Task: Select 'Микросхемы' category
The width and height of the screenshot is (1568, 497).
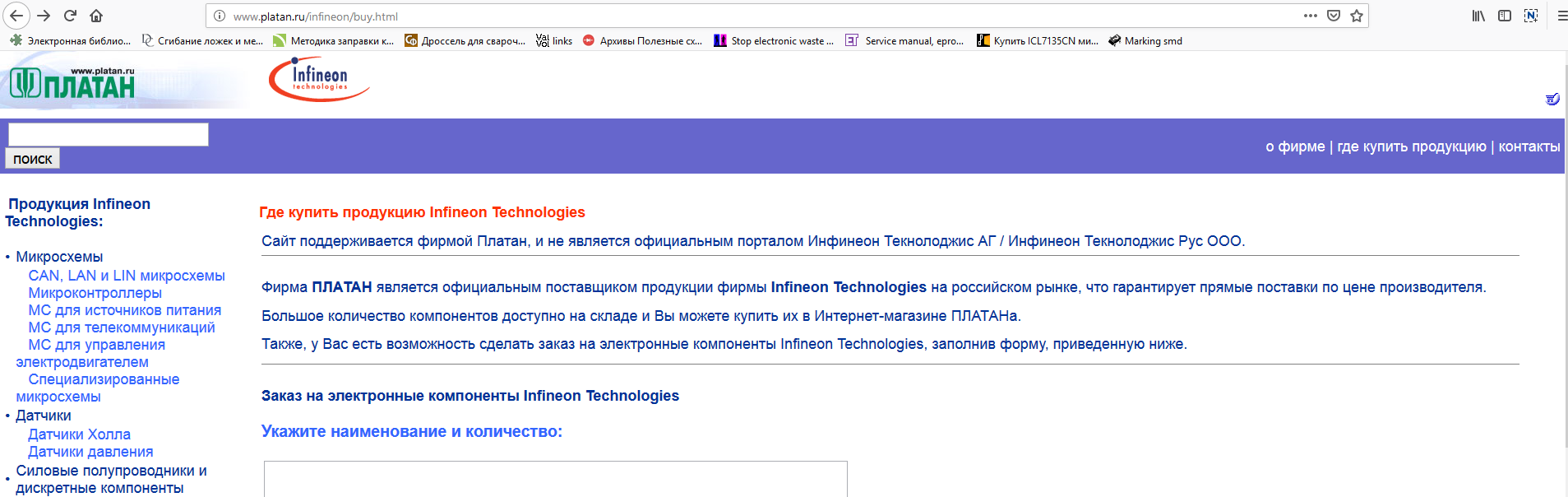Action: [59, 257]
